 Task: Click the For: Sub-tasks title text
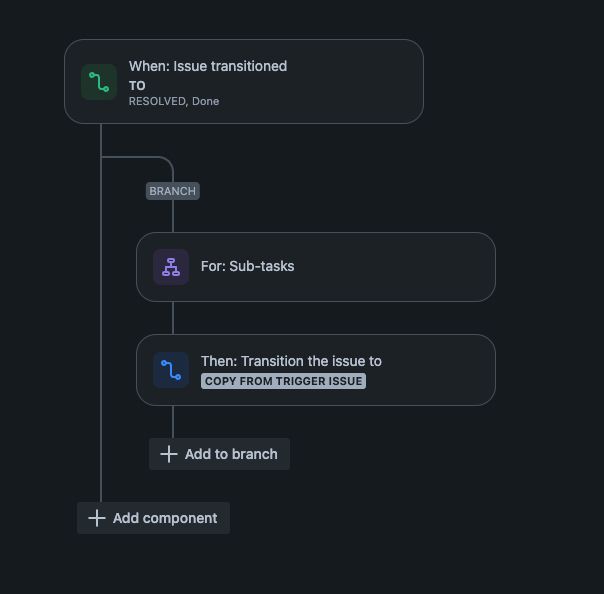pyautogui.click(x=247, y=266)
